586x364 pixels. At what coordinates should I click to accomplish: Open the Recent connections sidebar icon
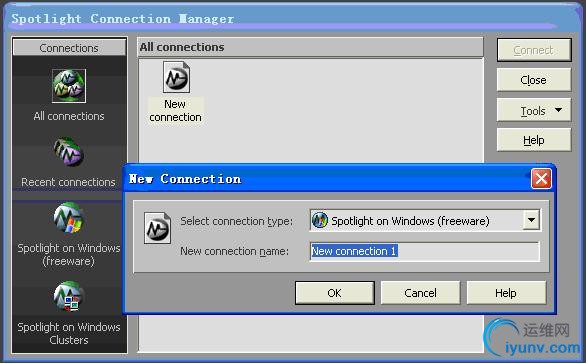coord(68,152)
